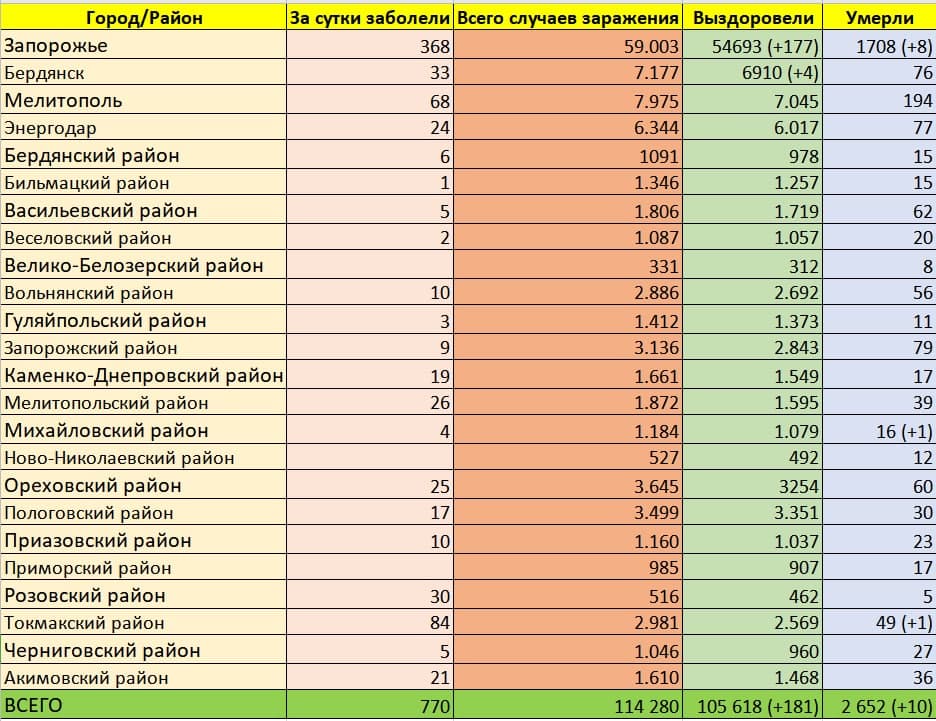Click the Мелитополь deaths cell 194
Screen dimensions: 936x721
coord(878,101)
